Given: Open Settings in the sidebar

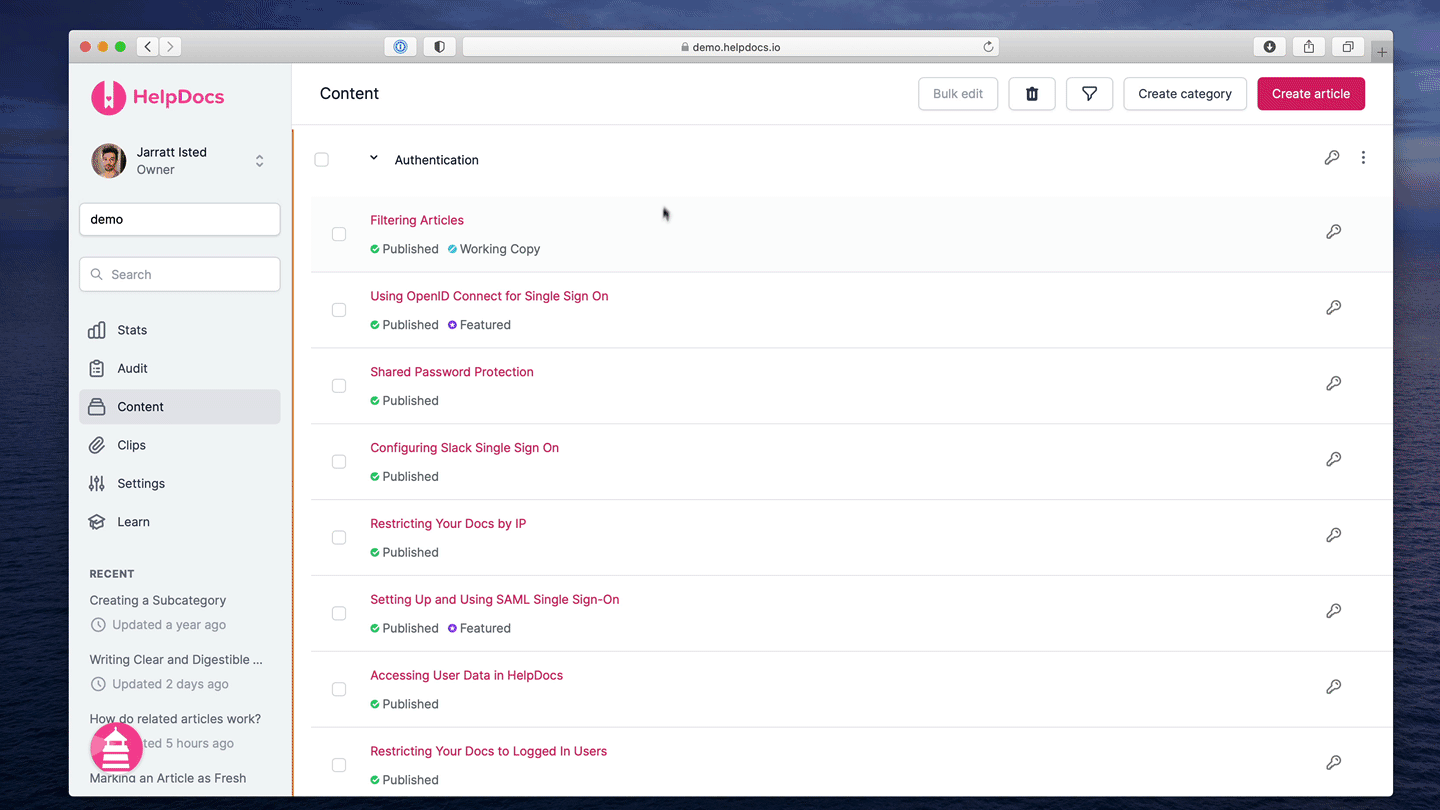Looking at the screenshot, I should [x=180, y=483].
